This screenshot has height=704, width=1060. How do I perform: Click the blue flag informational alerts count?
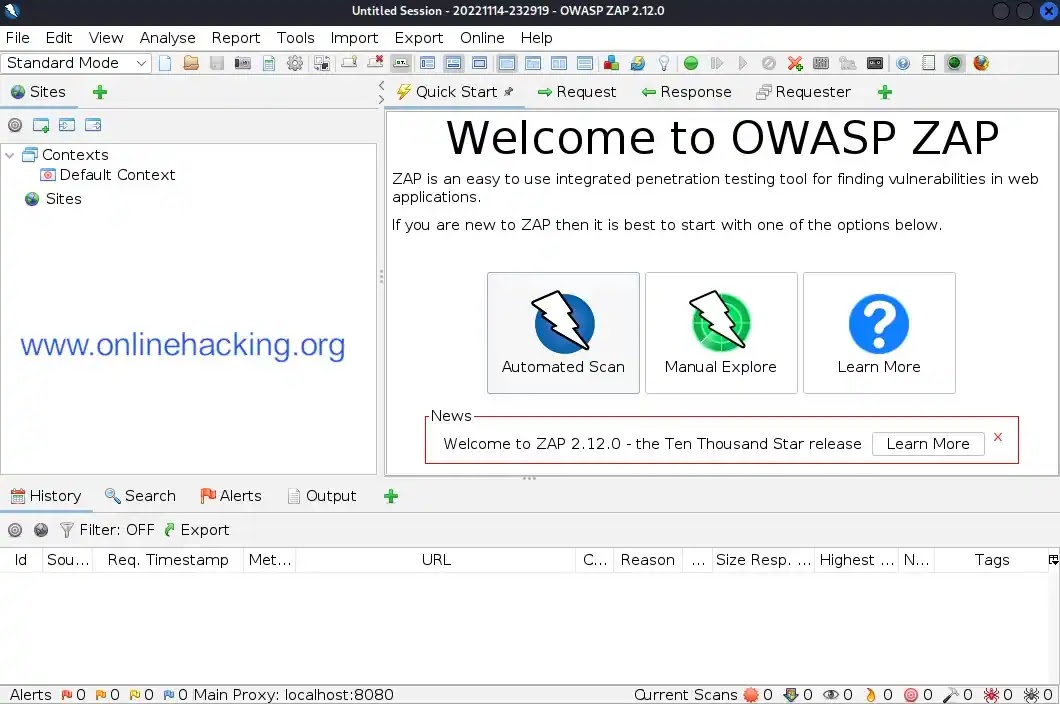tap(175, 695)
